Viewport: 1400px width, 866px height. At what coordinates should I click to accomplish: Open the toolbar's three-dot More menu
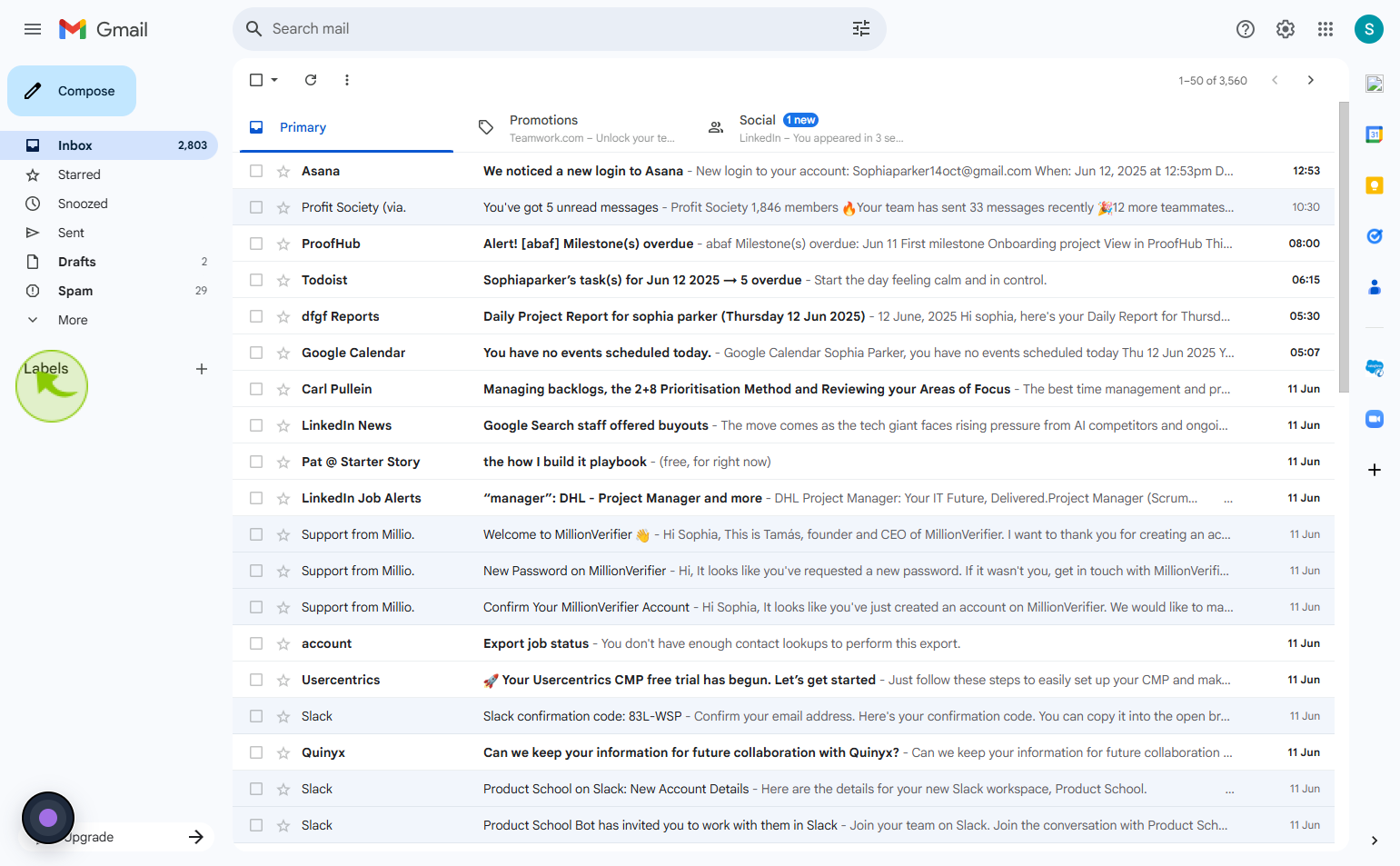point(347,80)
